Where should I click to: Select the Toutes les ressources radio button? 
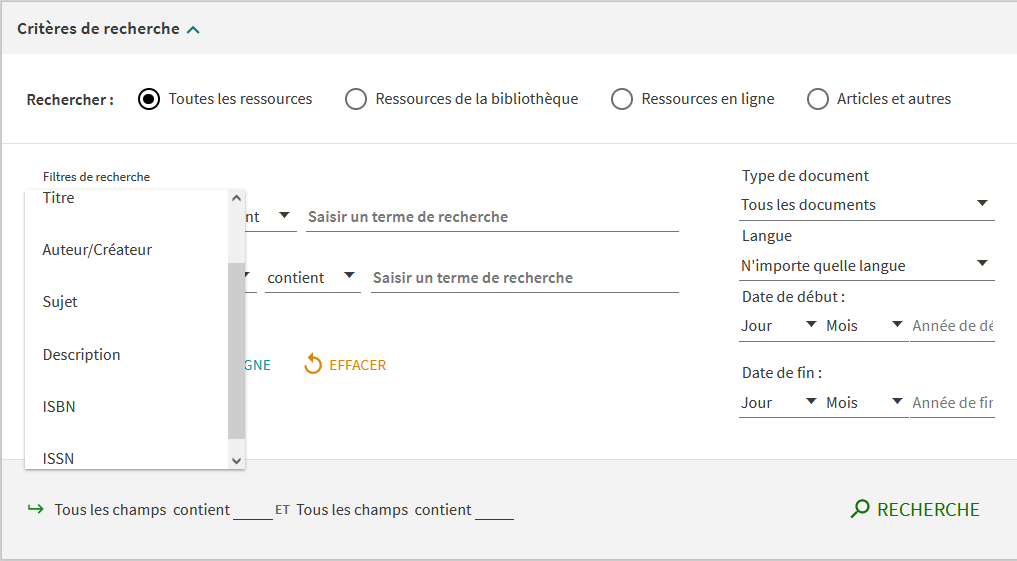149,99
